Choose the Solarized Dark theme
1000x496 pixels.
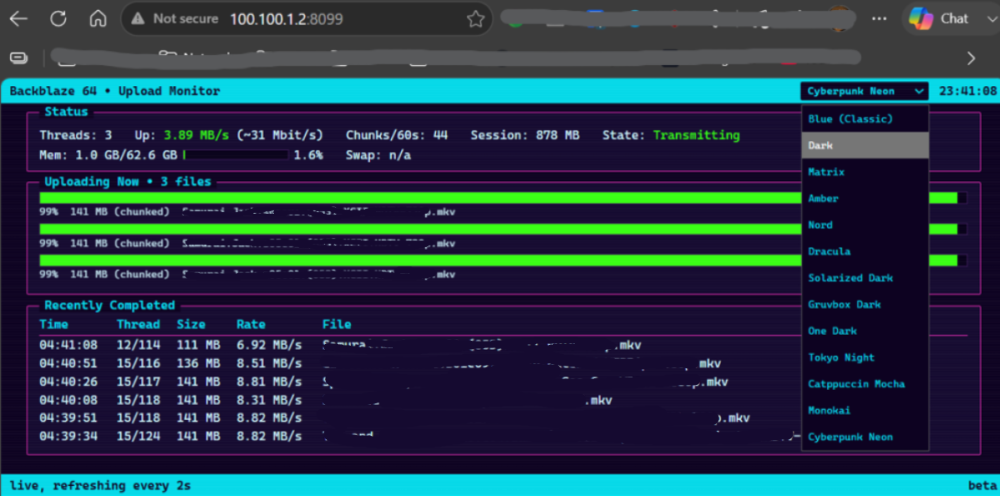(865, 278)
